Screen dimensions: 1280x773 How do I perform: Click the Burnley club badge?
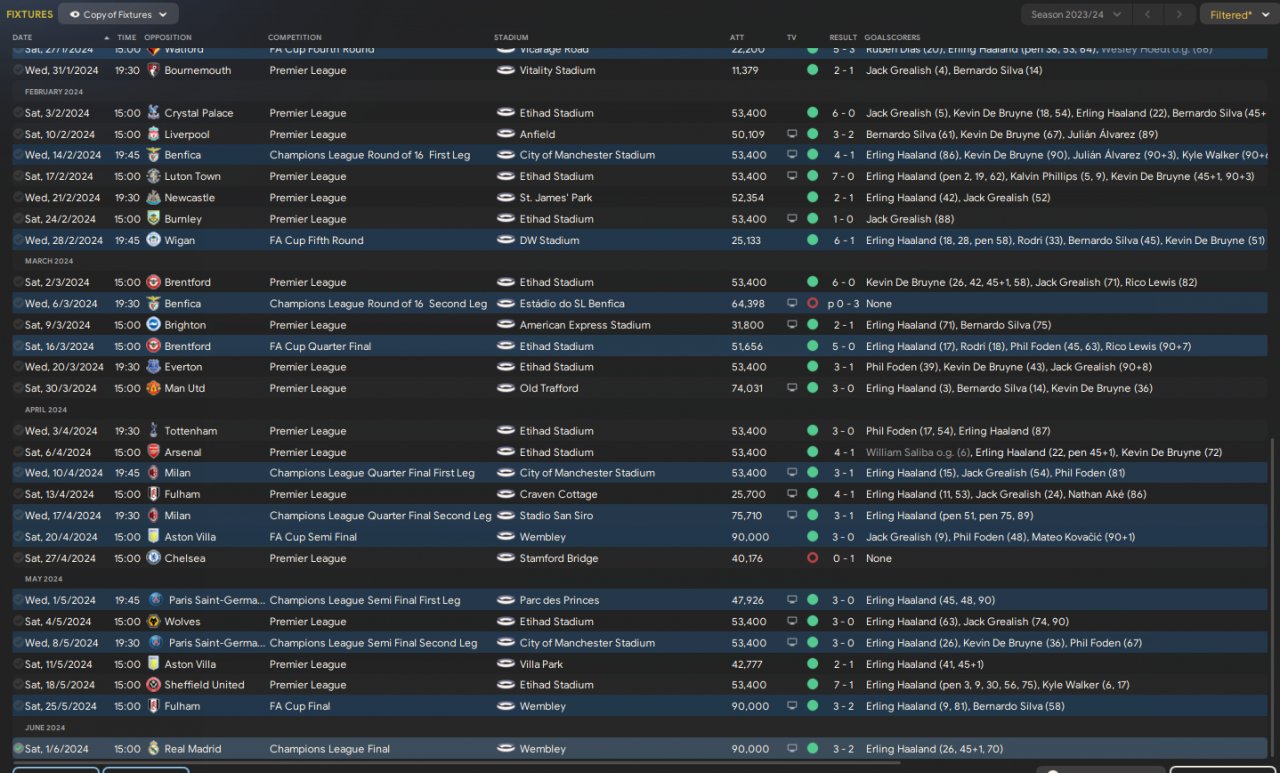tap(153, 219)
